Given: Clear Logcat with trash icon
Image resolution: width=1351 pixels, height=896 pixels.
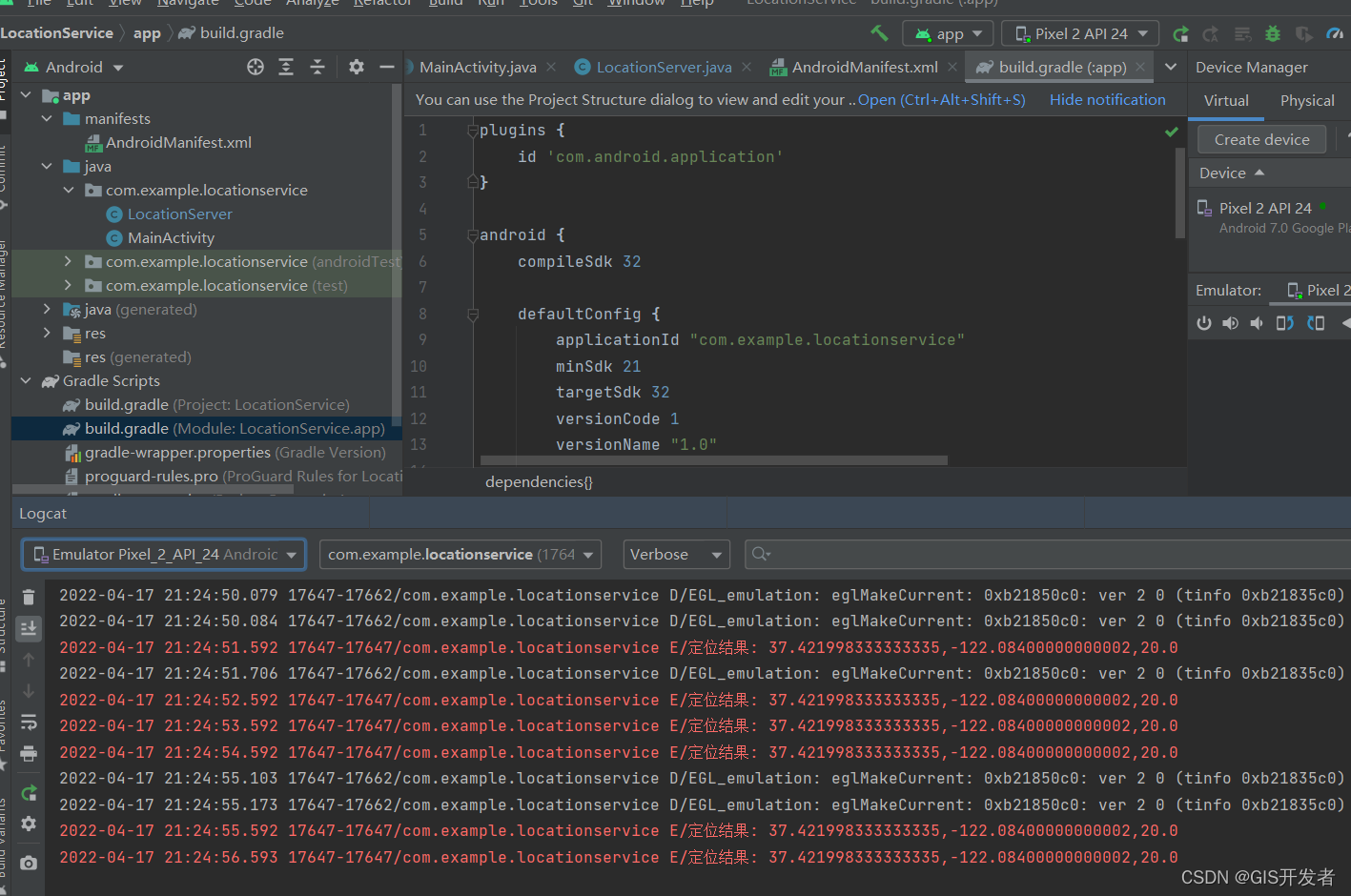Looking at the screenshot, I should pos(29,597).
